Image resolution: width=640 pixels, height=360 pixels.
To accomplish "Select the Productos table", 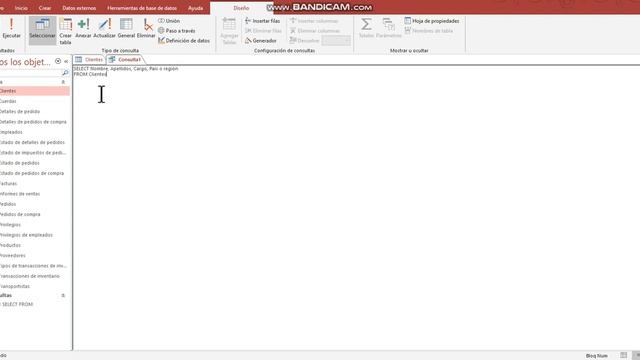I will [x=35, y=245].
